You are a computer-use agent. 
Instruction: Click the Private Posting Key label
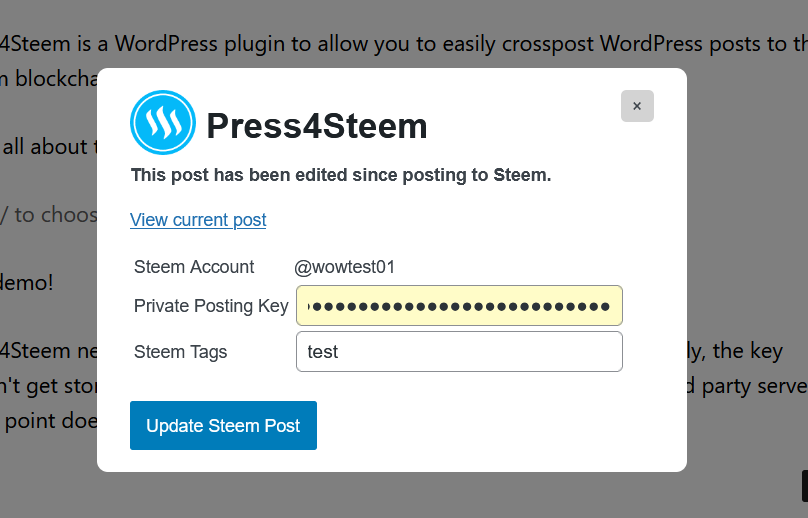point(211,306)
